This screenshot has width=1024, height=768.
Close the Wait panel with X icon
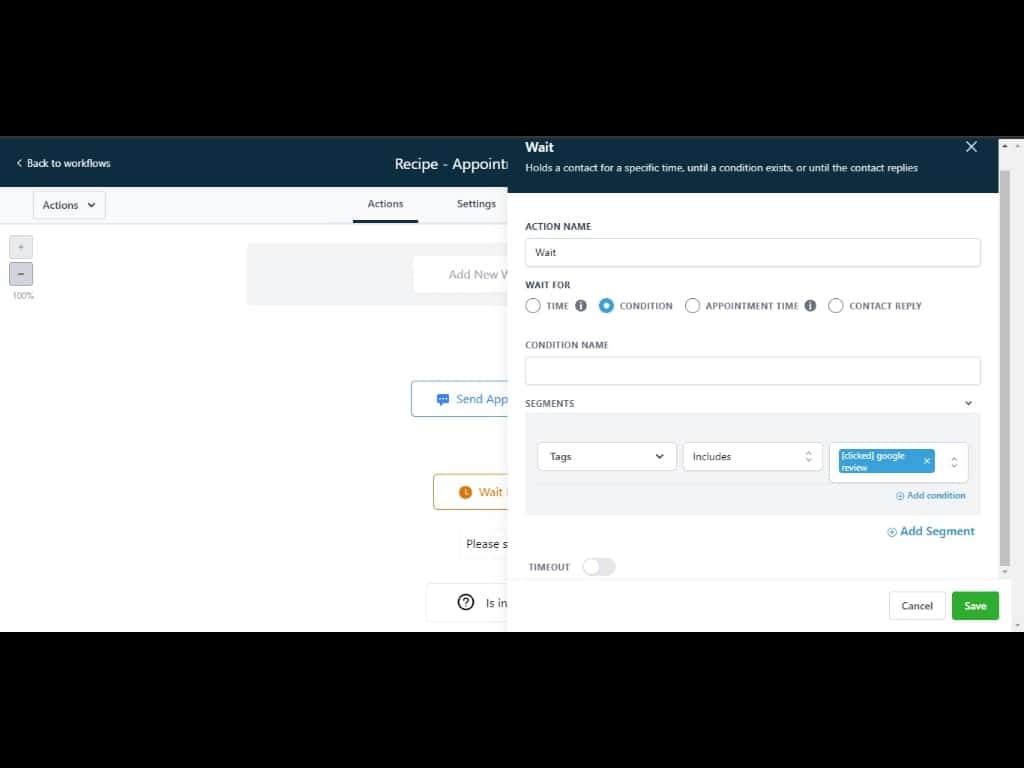pos(971,147)
